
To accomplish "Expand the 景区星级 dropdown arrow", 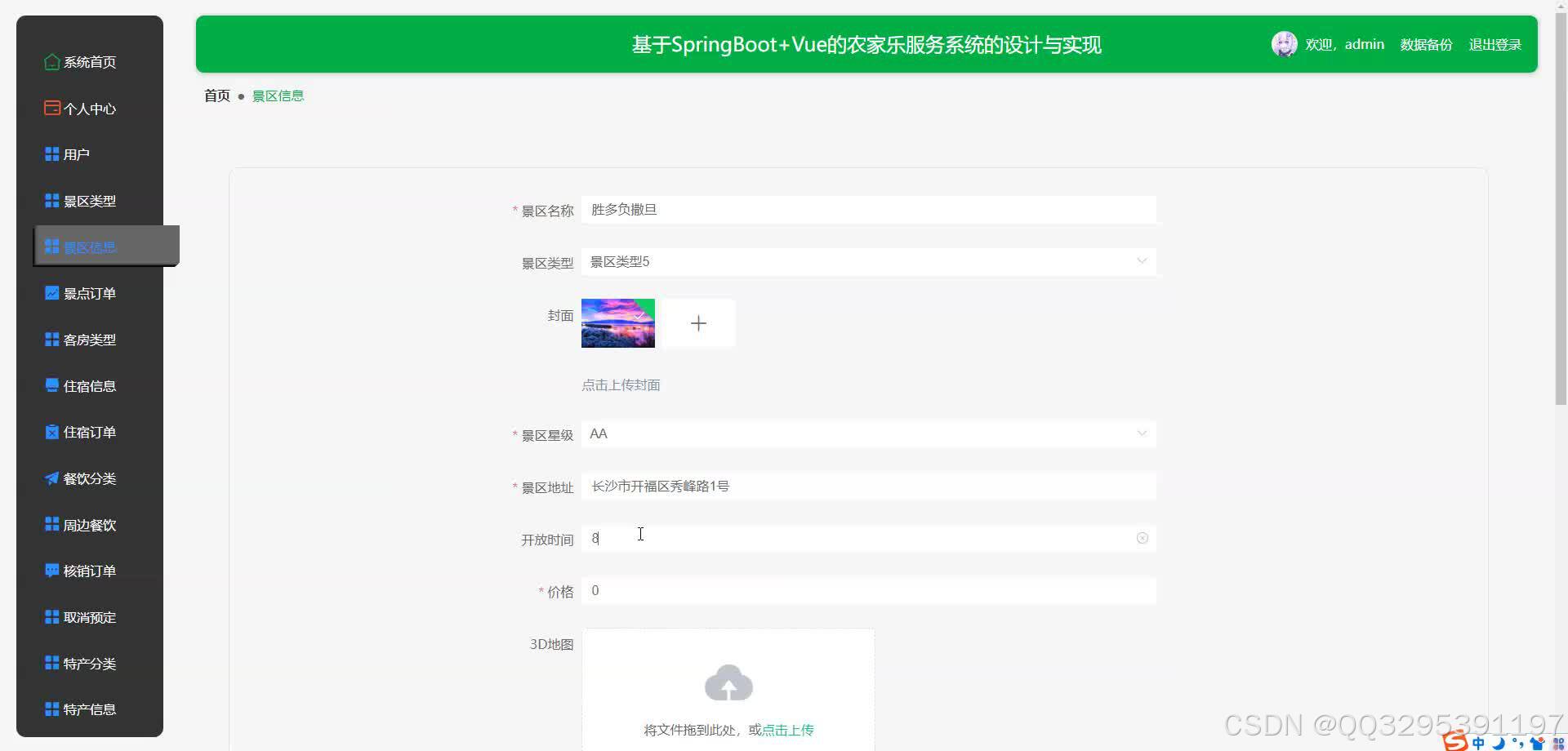I will [1142, 433].
